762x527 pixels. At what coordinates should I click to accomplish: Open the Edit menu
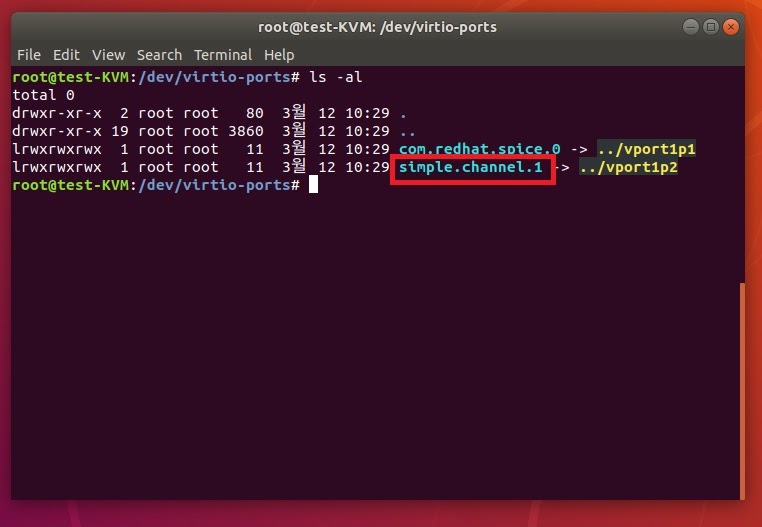tap(66, 55)
